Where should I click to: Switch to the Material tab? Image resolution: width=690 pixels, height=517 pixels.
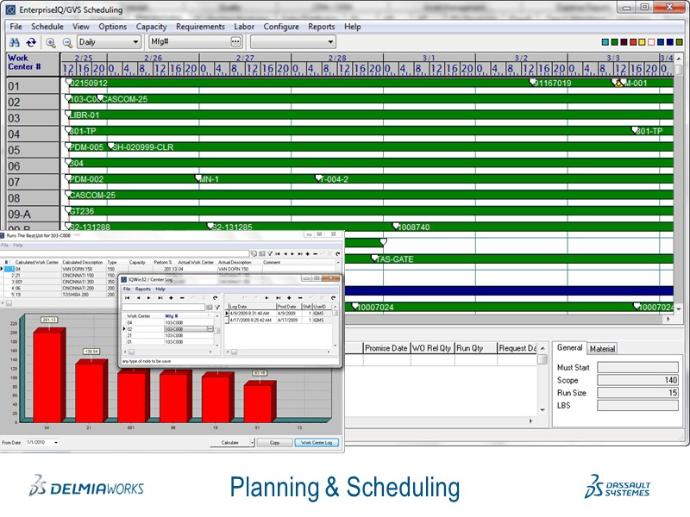click(x=603, y=348)
